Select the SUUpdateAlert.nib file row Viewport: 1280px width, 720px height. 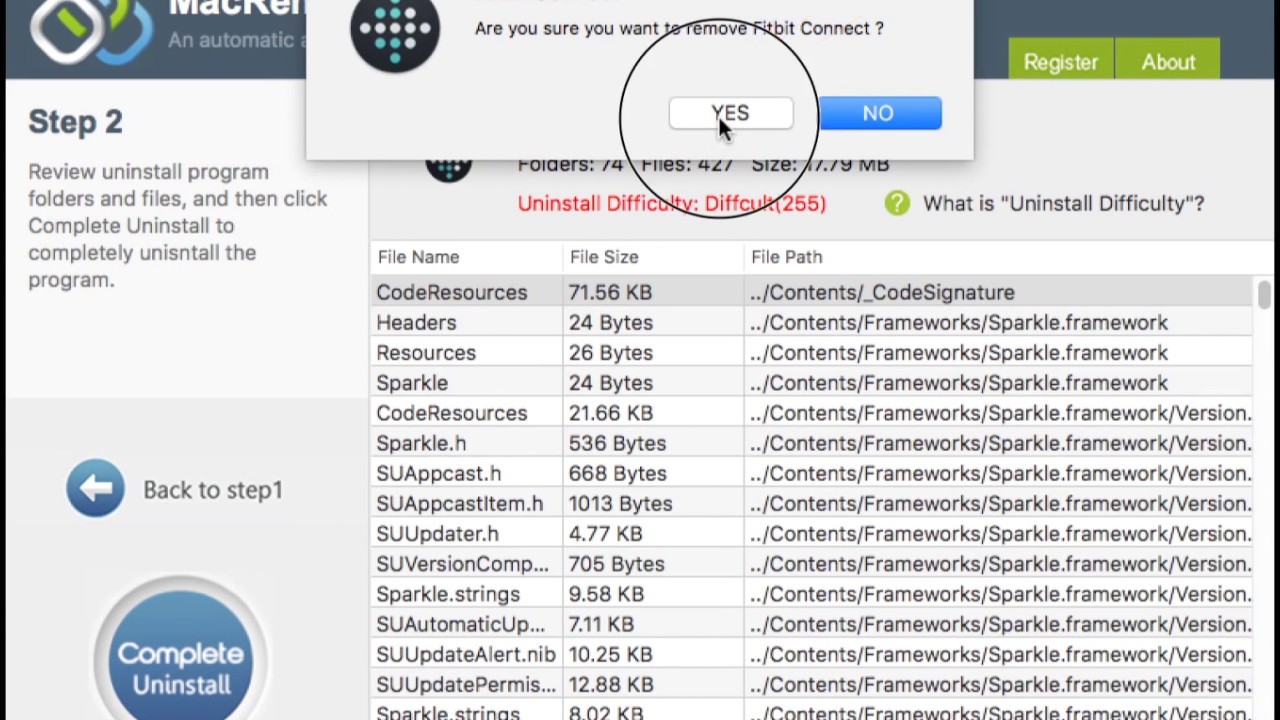click(812, 654)
